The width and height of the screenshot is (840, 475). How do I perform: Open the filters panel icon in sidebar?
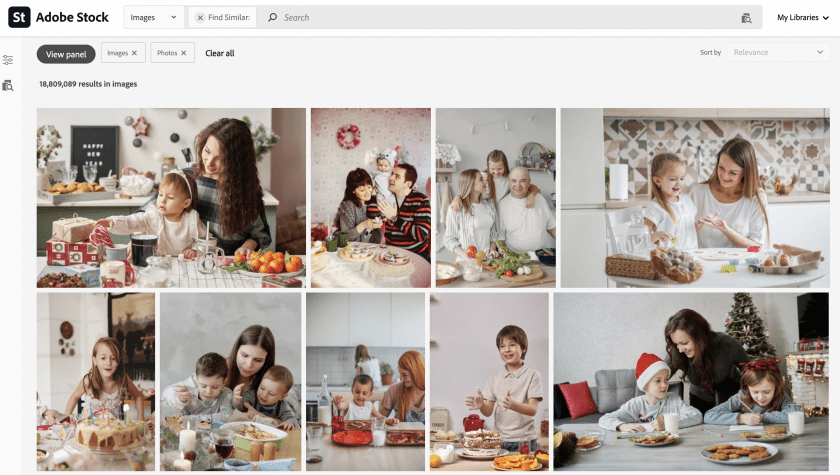pyautogui.click(x=8, y=60)
